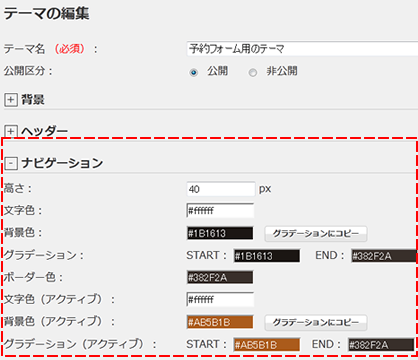Click the 公開区分 label
The height and width of the screenshot is (360, 418).
[x=28, y=71]
